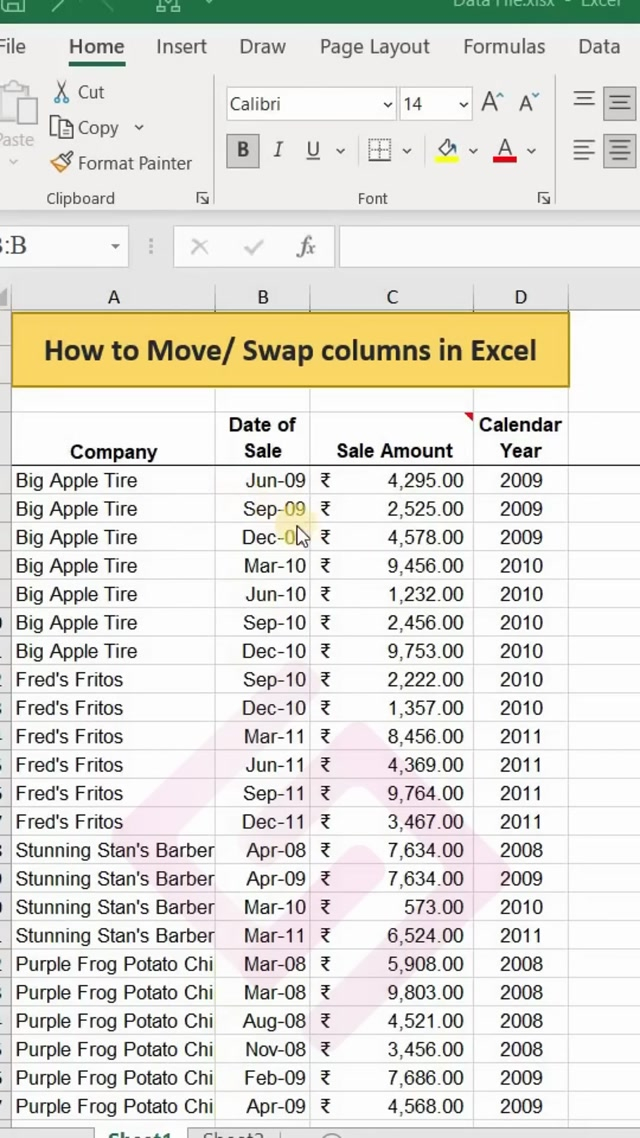Screen dimensions: 640x1138
Task: Expand the font size 14 dropdown
Action: click(463, 104)
